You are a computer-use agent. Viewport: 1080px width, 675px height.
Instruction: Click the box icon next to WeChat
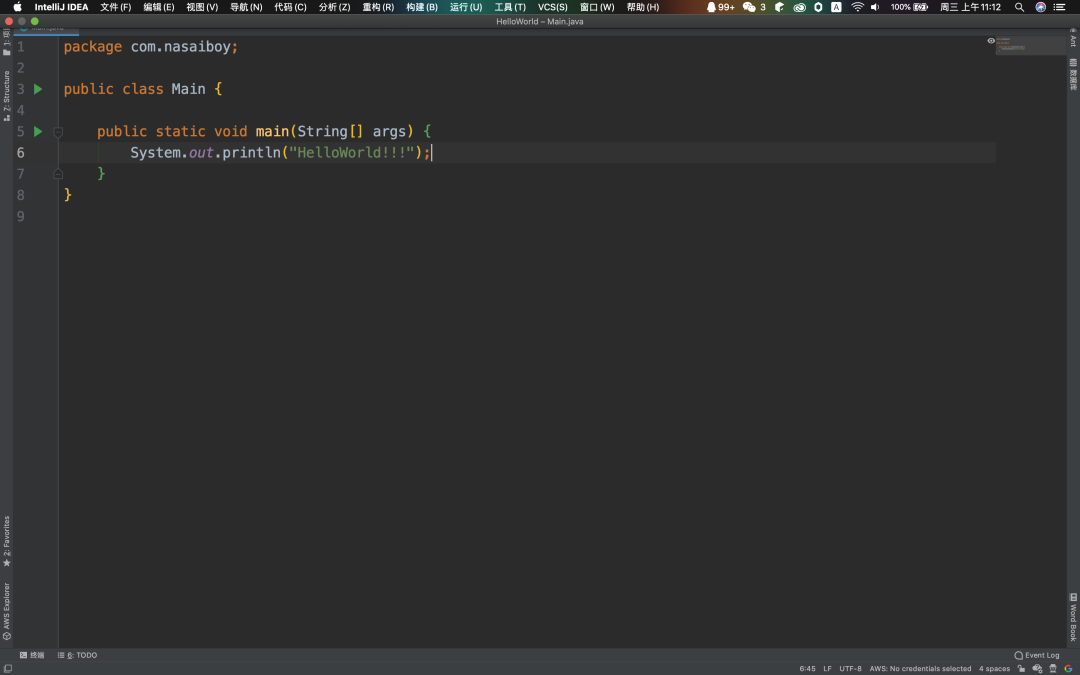780,7
